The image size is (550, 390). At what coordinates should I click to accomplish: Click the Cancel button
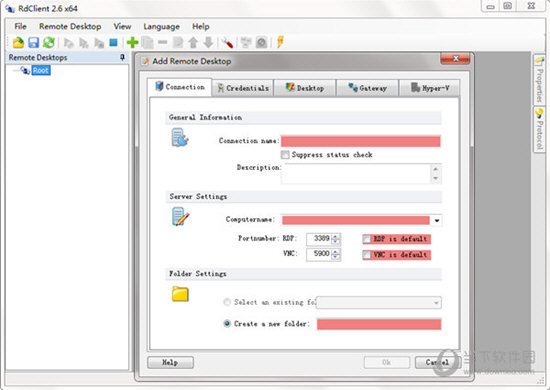437,362
